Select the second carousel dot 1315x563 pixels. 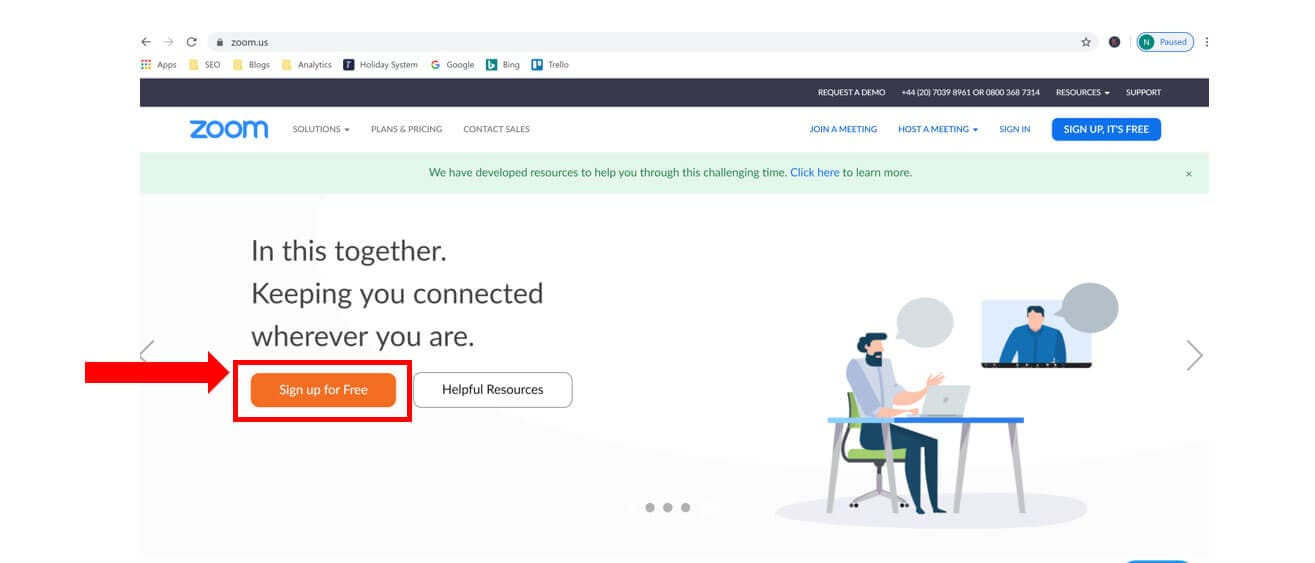tap(668, 508)
